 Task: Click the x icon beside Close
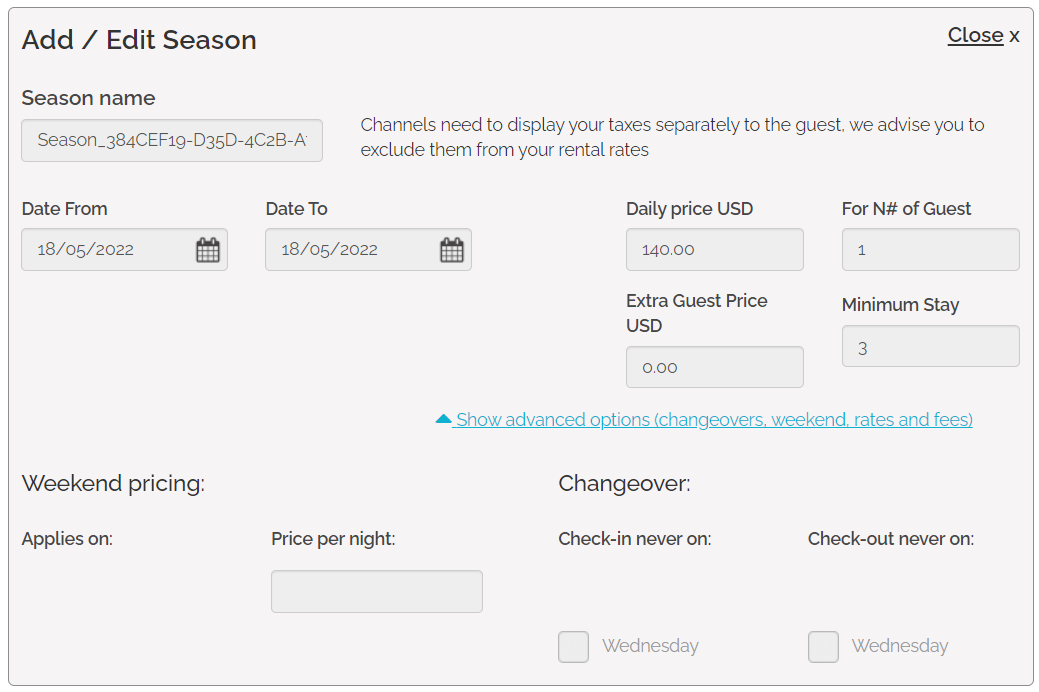point(1014,36)
